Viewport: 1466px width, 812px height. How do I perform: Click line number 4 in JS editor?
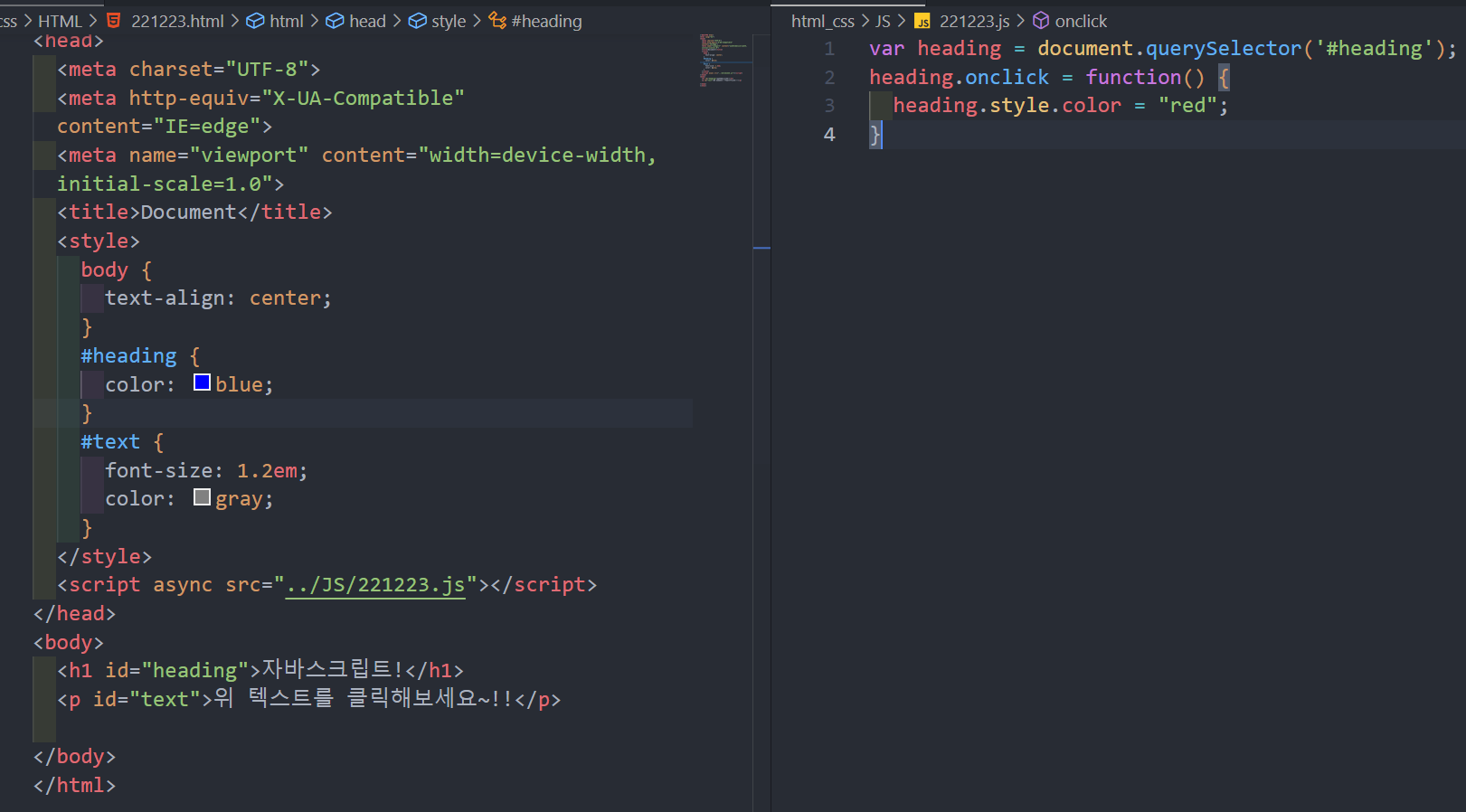click(829, 135)
